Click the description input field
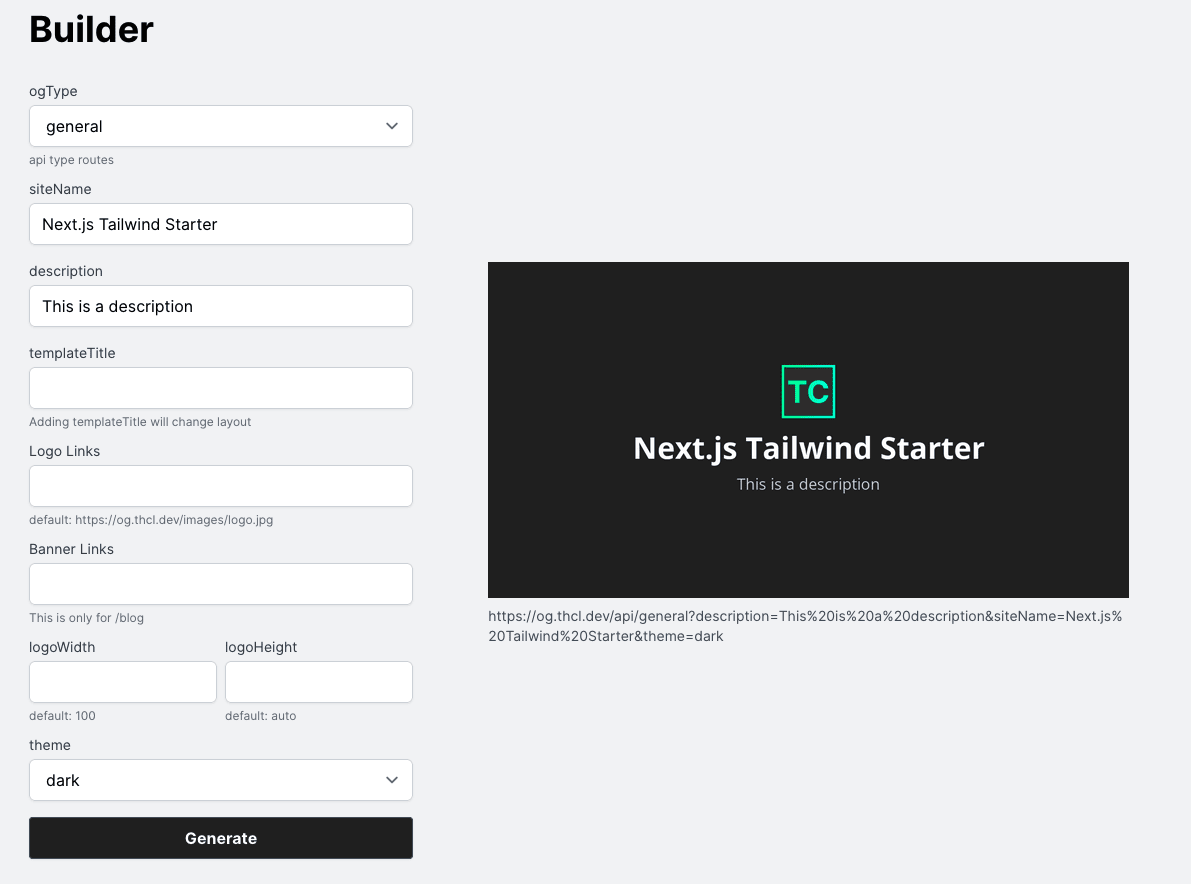This screenshot has width=1191, height=884. tap(220, 306)
